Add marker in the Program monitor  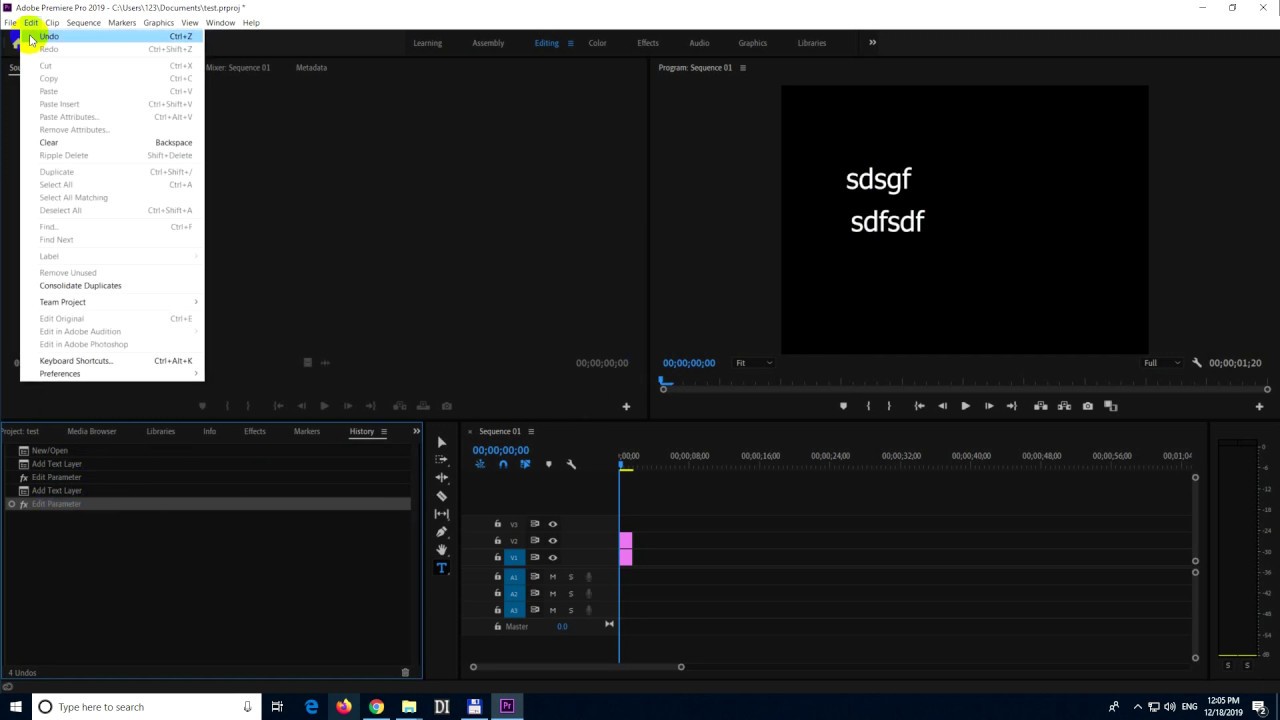pos(843,406)
